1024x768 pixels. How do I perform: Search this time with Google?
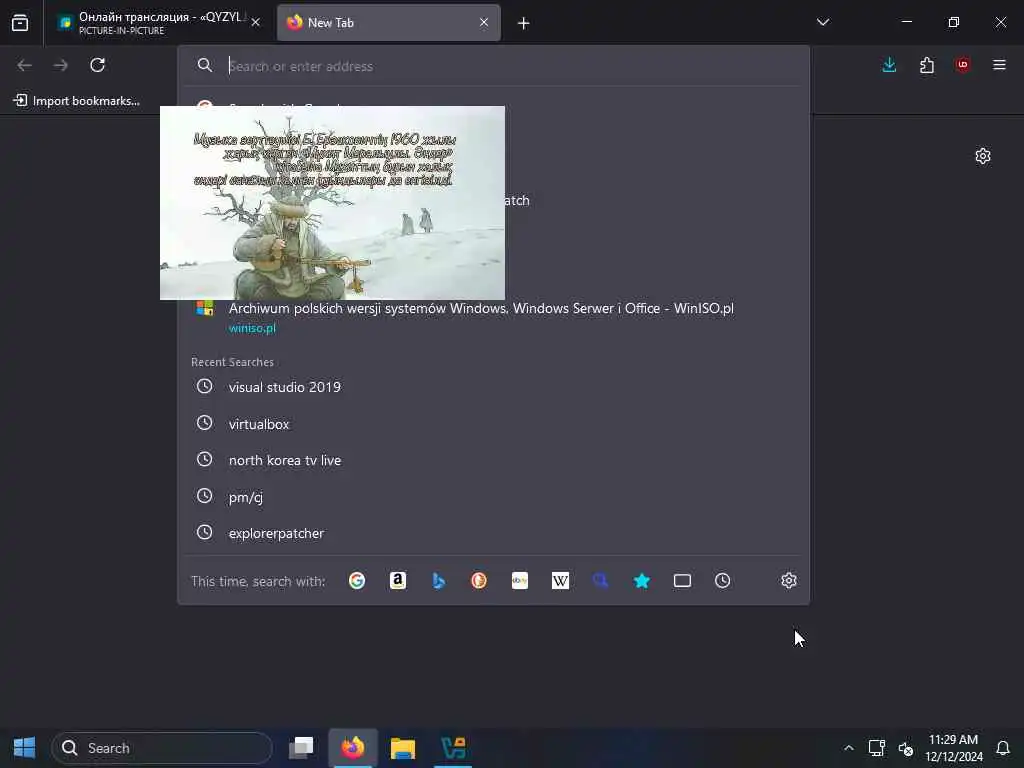pos(357,581)
